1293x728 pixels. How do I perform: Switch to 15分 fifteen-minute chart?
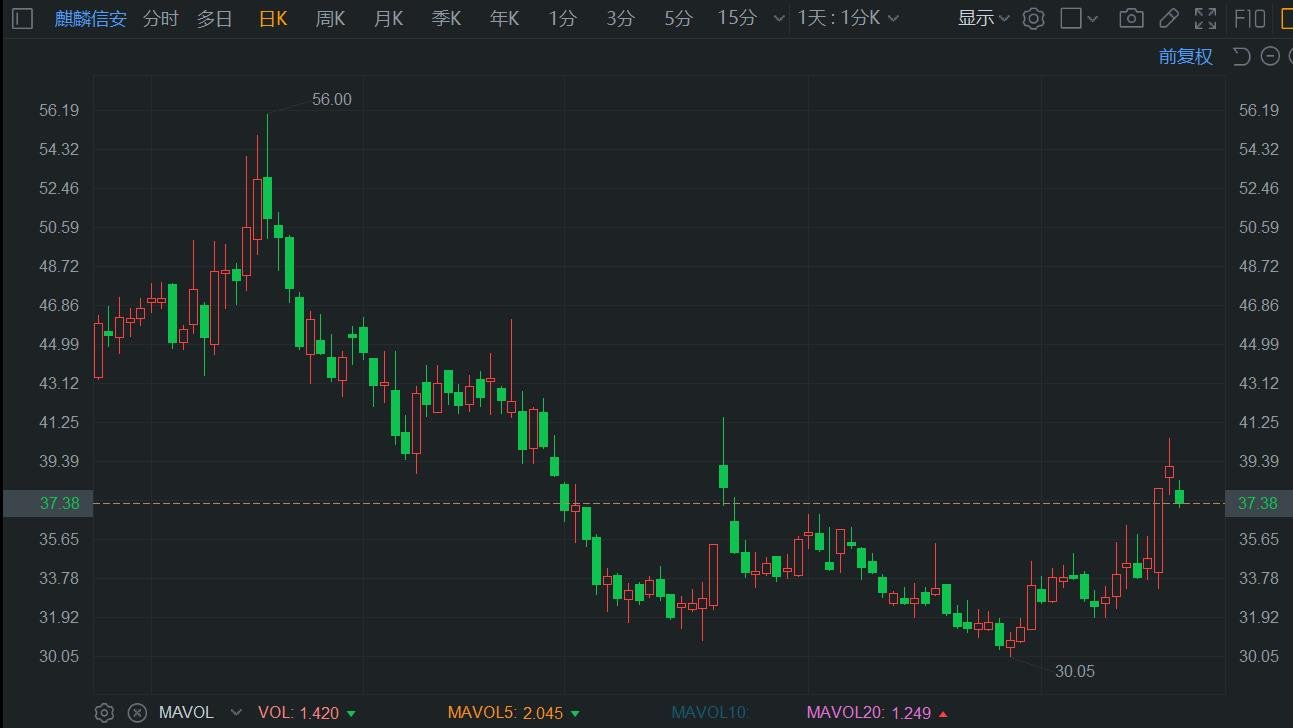pyautogui.click(x=737, y=18)
